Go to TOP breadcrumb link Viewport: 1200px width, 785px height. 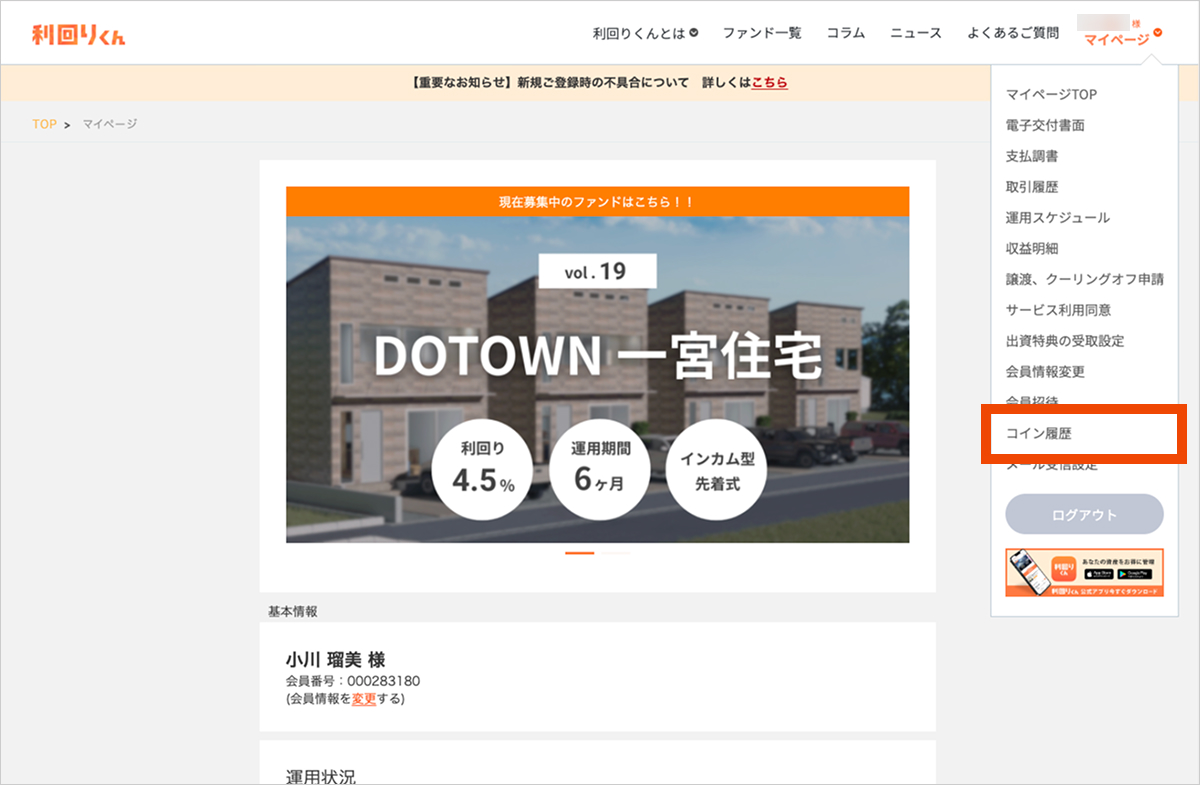pos(44,124)
